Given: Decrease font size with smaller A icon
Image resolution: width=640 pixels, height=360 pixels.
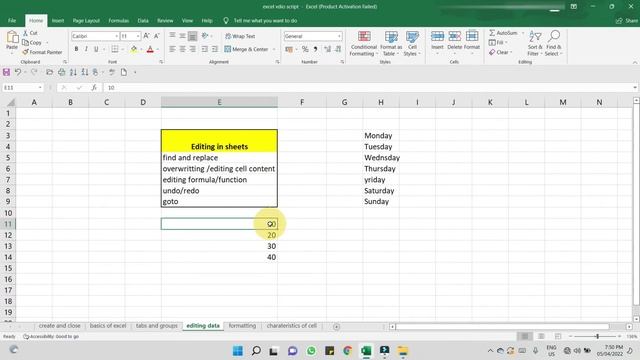Looking at the screenshot, I should (156, 36).
